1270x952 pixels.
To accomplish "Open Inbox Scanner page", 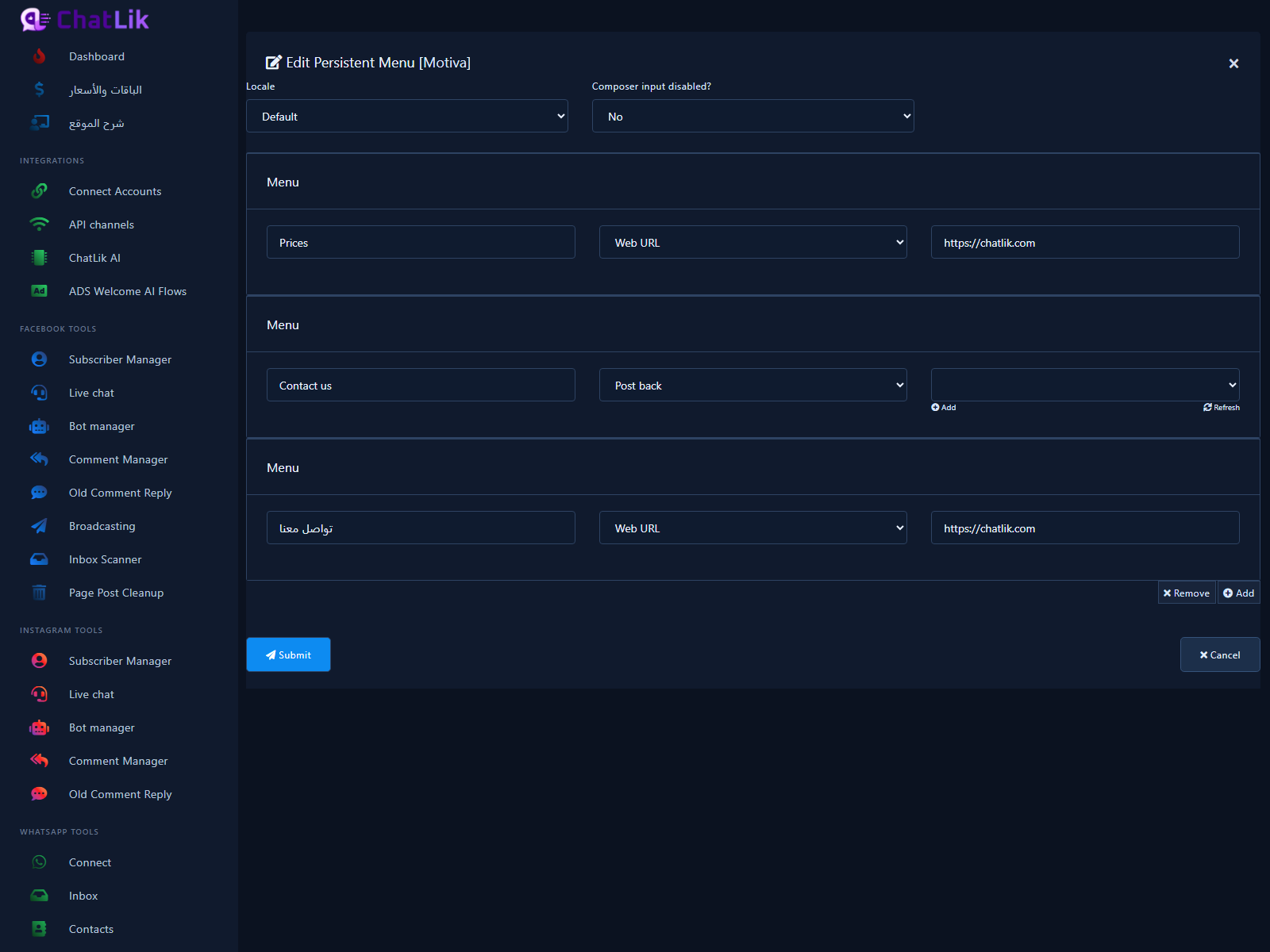I will [106, 559].
